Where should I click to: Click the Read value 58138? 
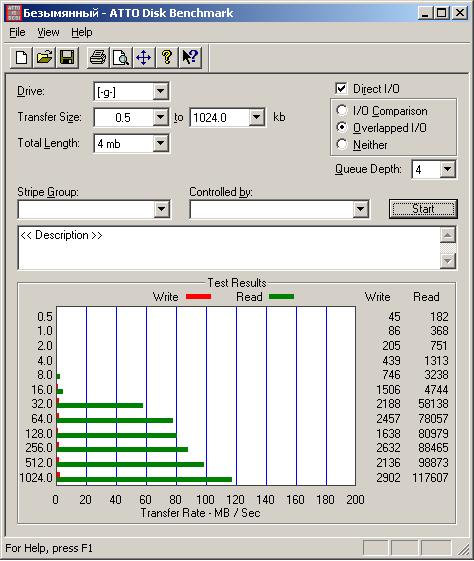tap(433, 404)
